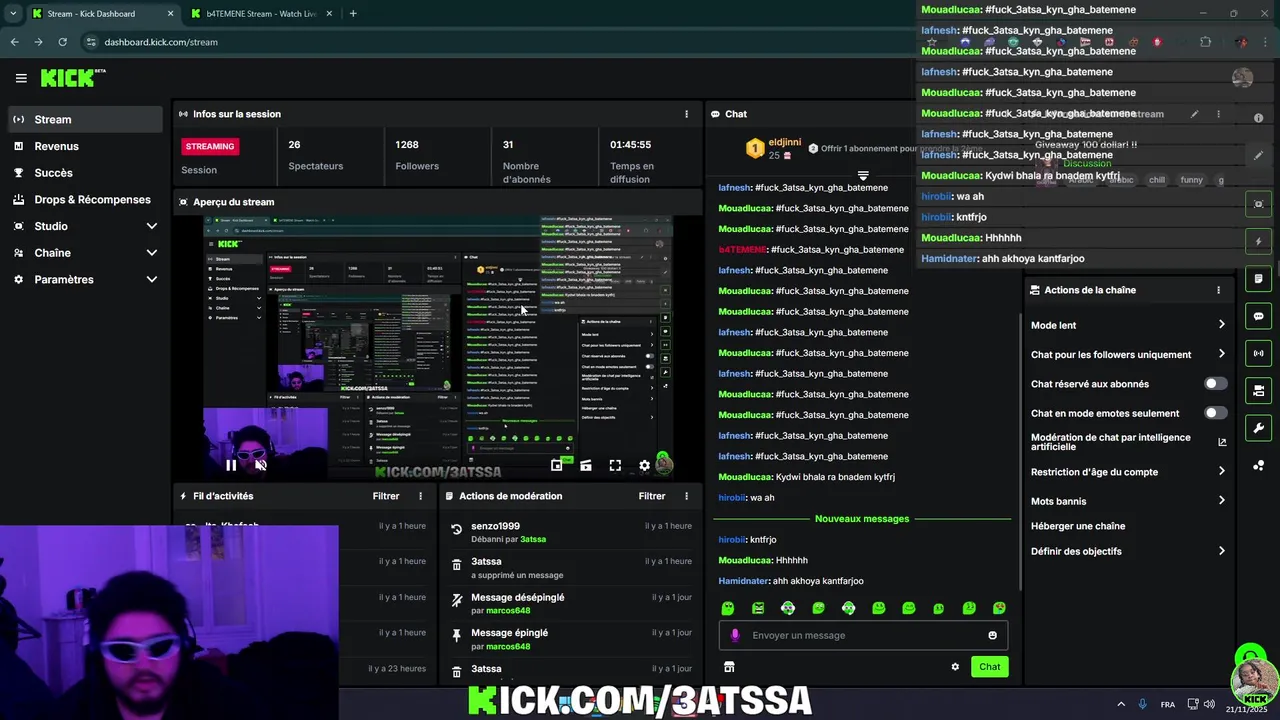Image resolution: width=1280 pixels, height=720 pixels.
Task: Pause the stream preview playback
Action: coord(231,465)
